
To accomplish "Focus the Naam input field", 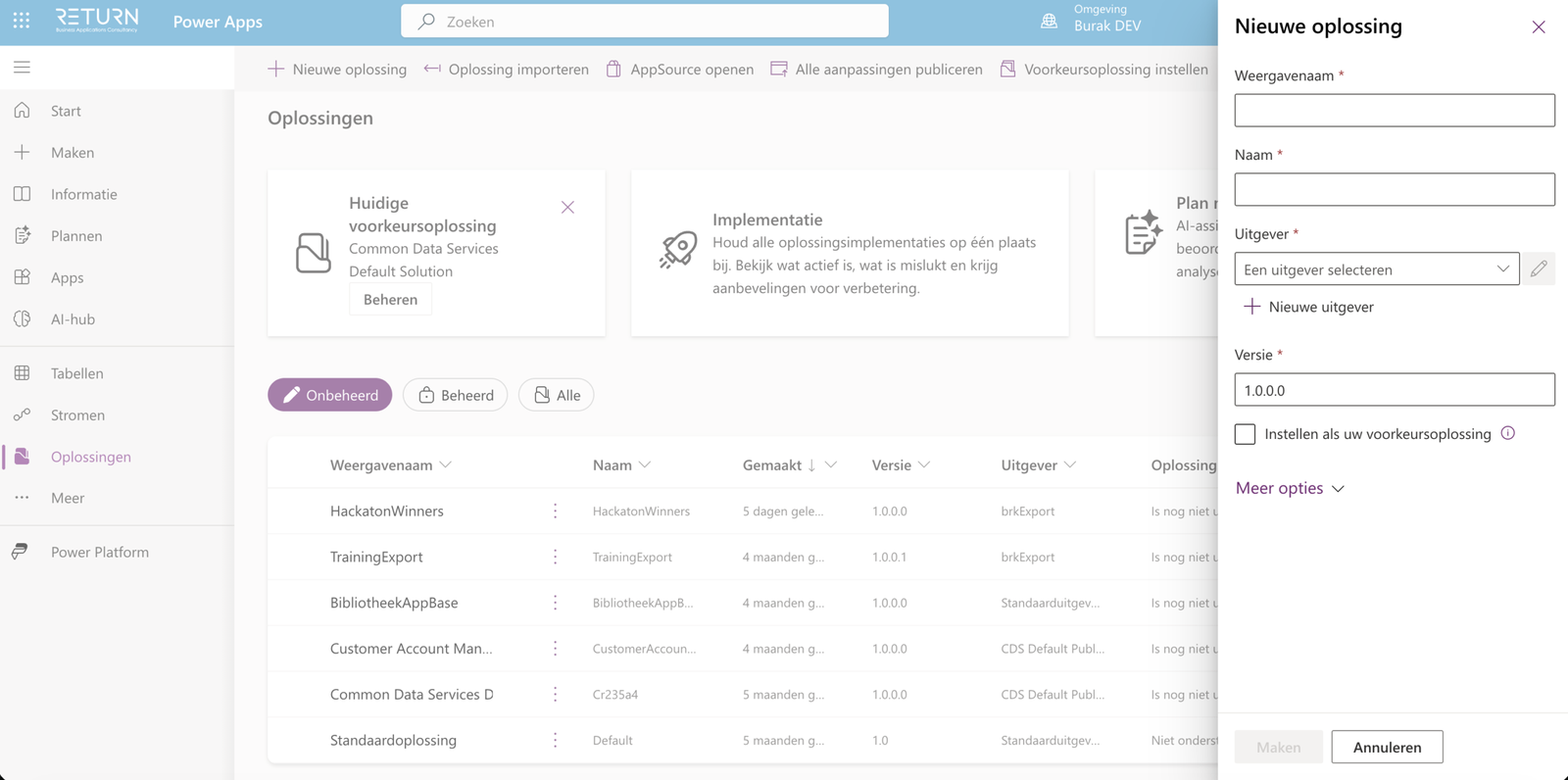I will [1395, 189].
